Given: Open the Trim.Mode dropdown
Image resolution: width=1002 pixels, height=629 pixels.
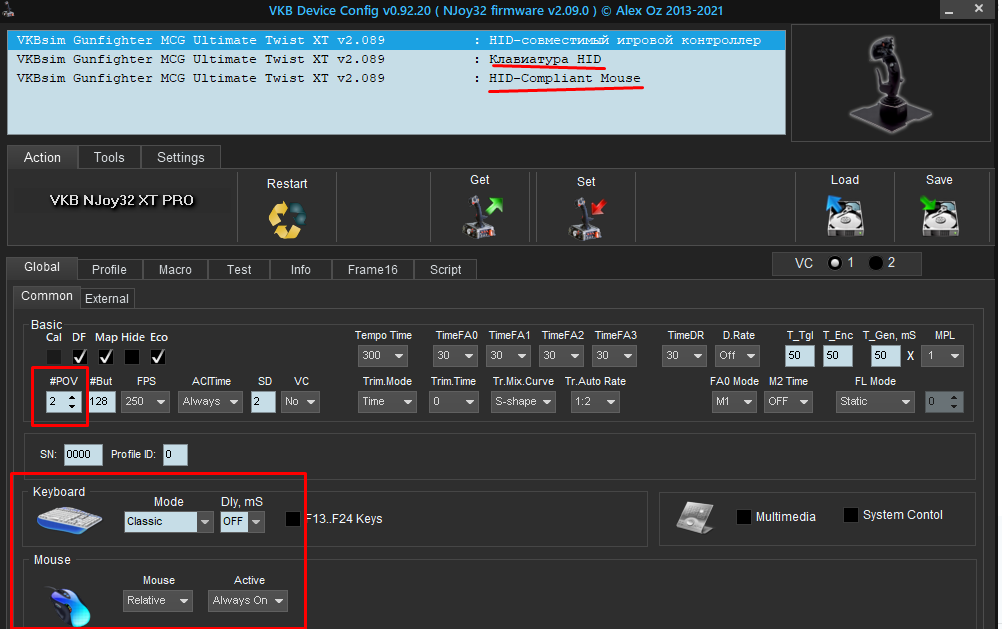Looking at the screenshot, I should coord(387,401).
